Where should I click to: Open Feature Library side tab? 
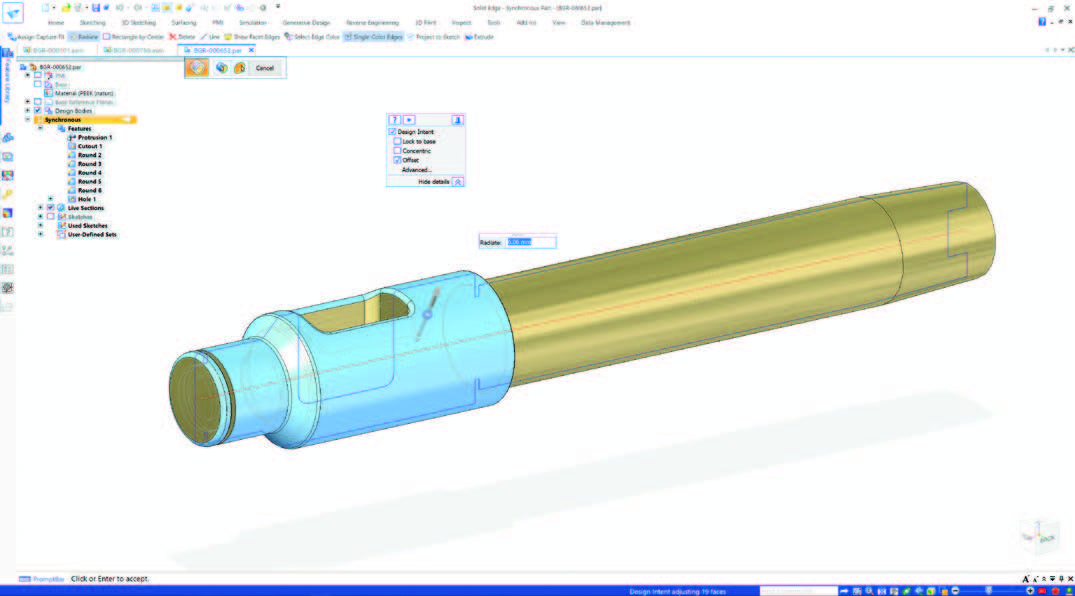pyautogui.click(x=7, y=80)
